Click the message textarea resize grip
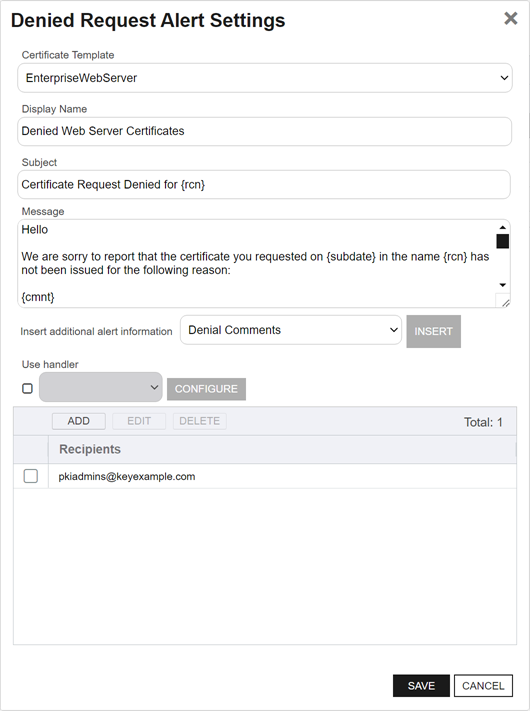Viewport: 530px width, 711px height. coord(505,302)
